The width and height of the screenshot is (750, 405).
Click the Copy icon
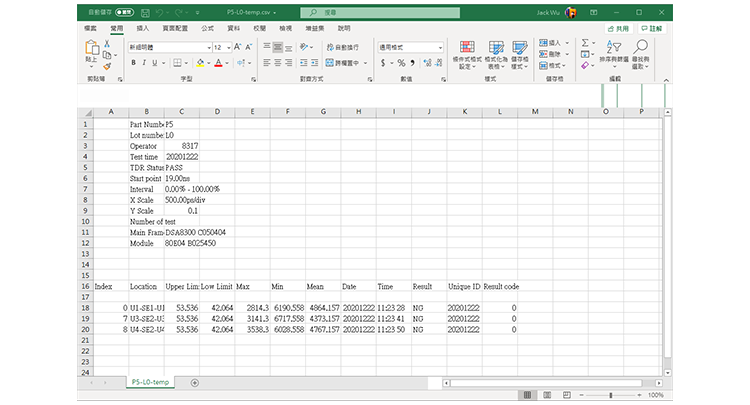(x=107, y=55)
